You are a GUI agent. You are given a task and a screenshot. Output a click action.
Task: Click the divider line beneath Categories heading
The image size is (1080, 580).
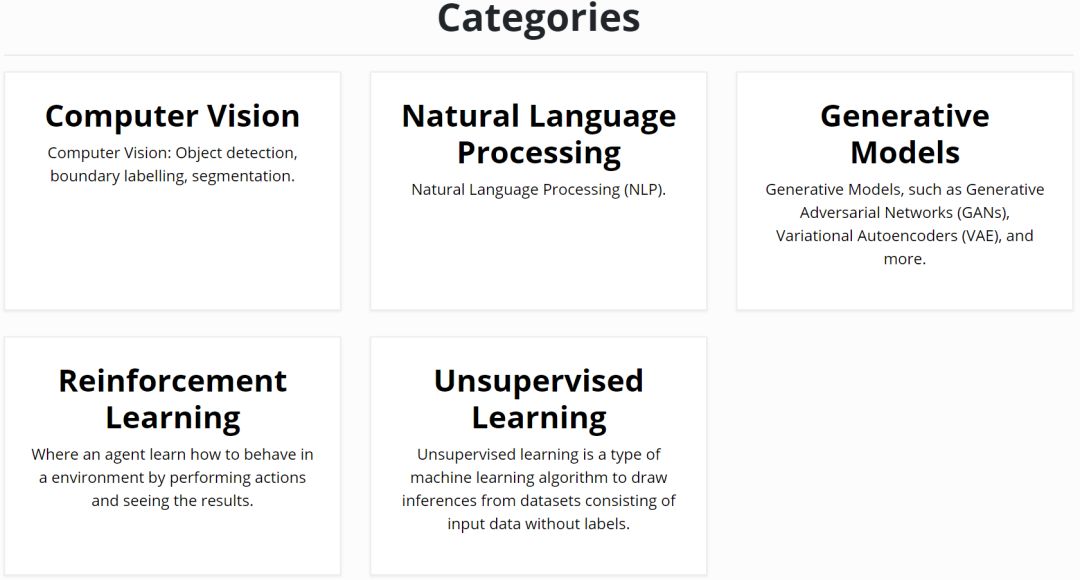538,55
